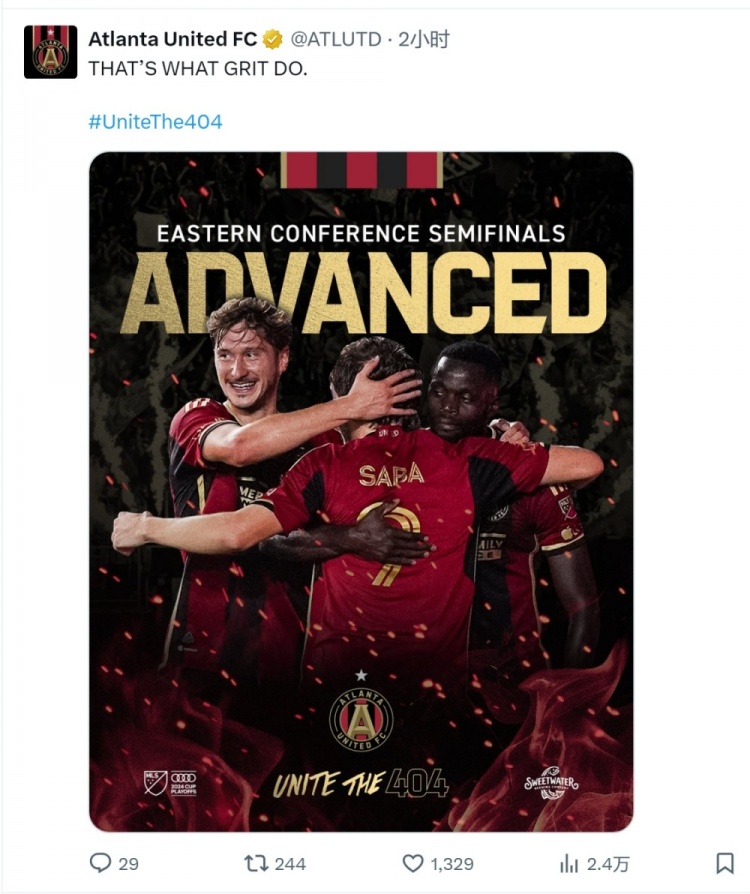Click the gold verified badge
Image resolution: width=750 pixels, height=894 pixels.
click(x=273, y=40)
